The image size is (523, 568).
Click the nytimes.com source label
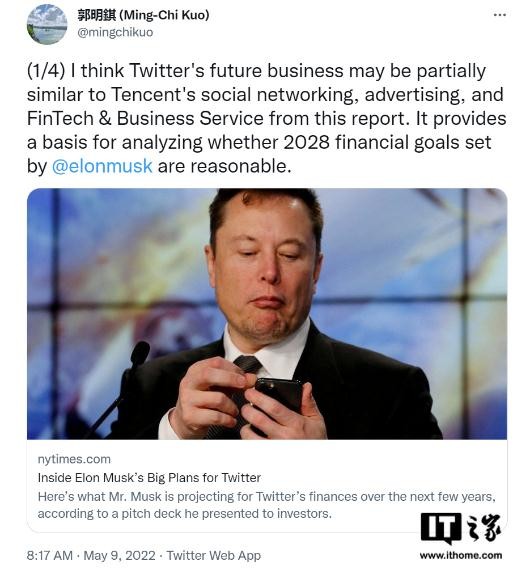[x=74, y=459]
